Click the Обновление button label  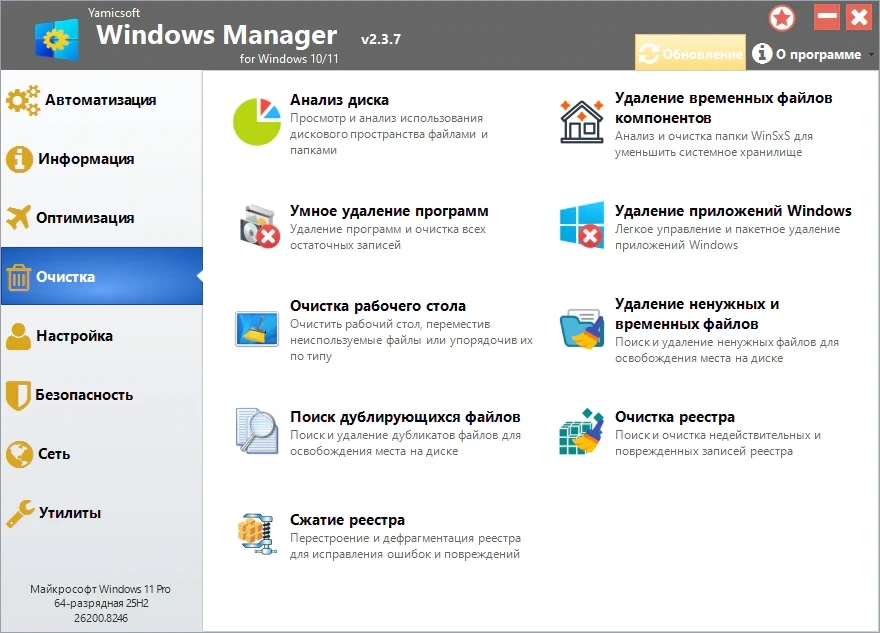coord(702,54)
